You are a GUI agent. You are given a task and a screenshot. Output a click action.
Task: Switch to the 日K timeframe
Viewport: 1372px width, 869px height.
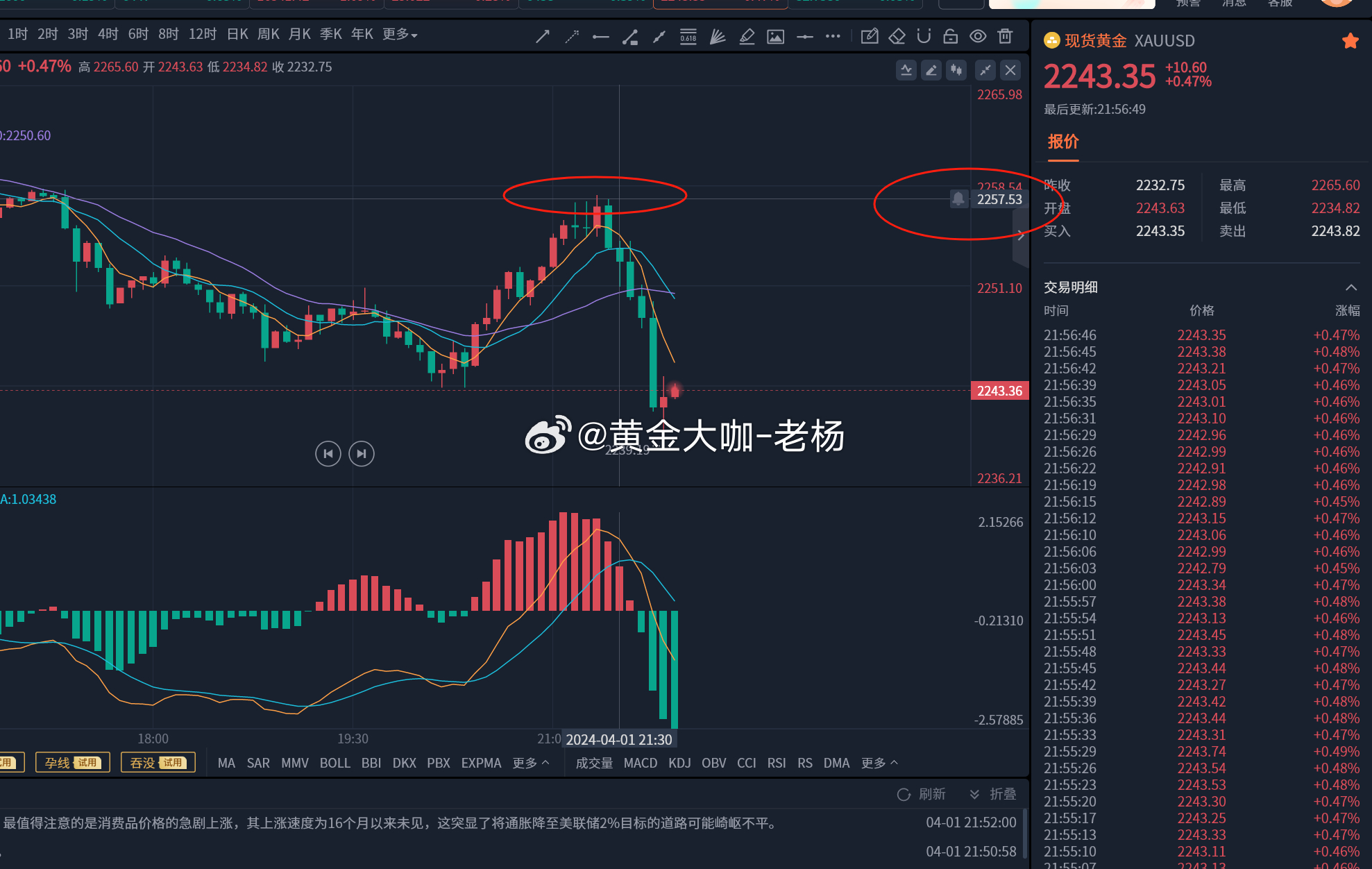click(237, 34)
